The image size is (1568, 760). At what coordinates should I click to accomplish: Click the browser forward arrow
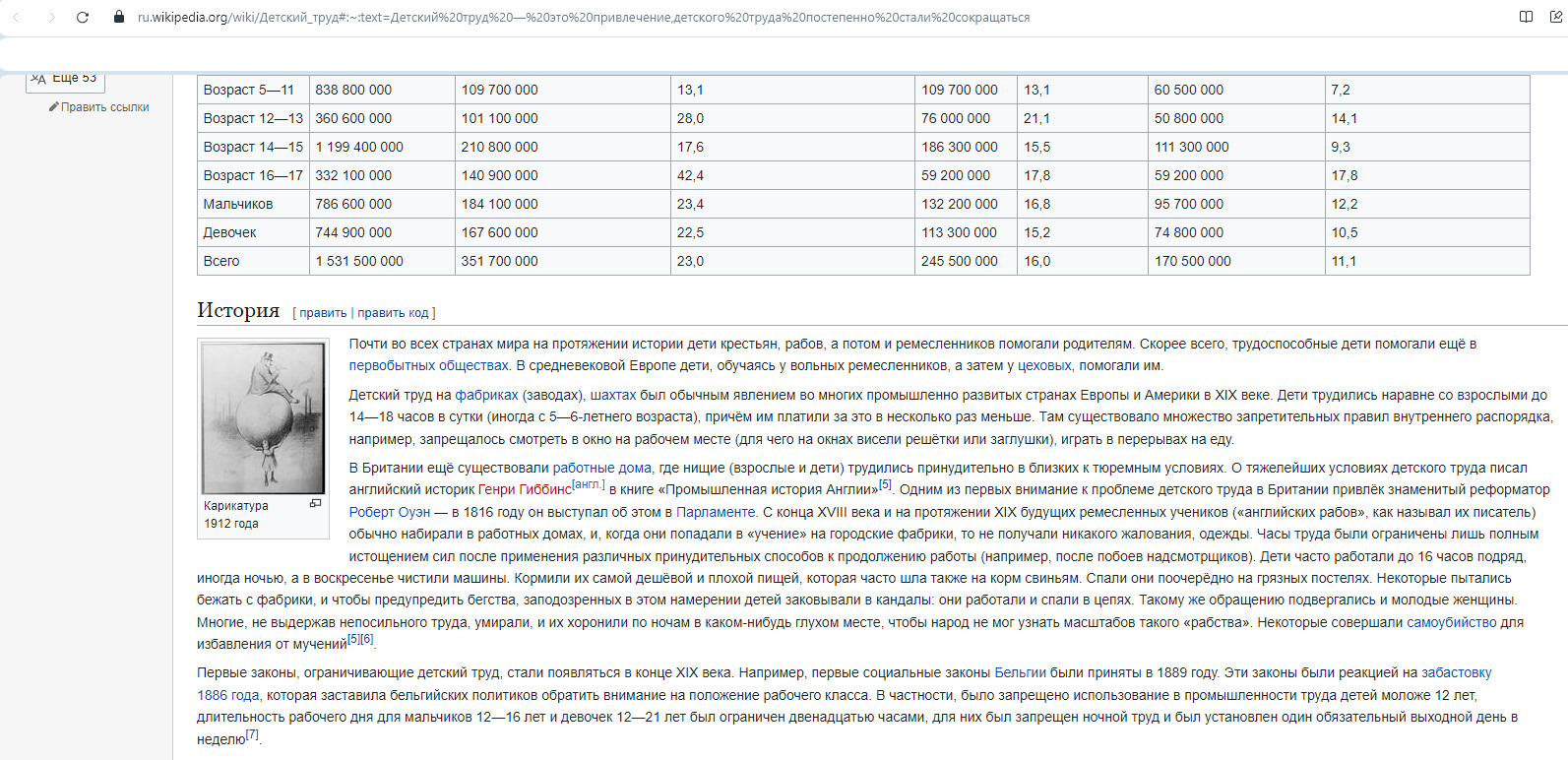coord(51,17)
